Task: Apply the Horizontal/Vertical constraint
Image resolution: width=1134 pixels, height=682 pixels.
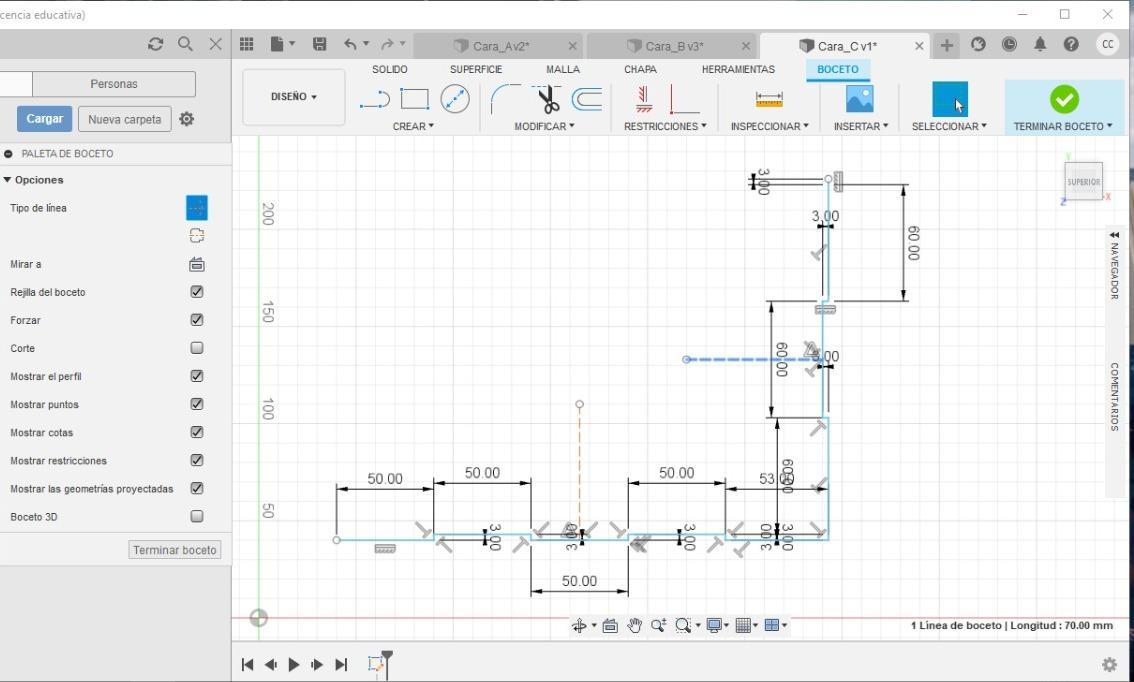Action: pos(644,99)
